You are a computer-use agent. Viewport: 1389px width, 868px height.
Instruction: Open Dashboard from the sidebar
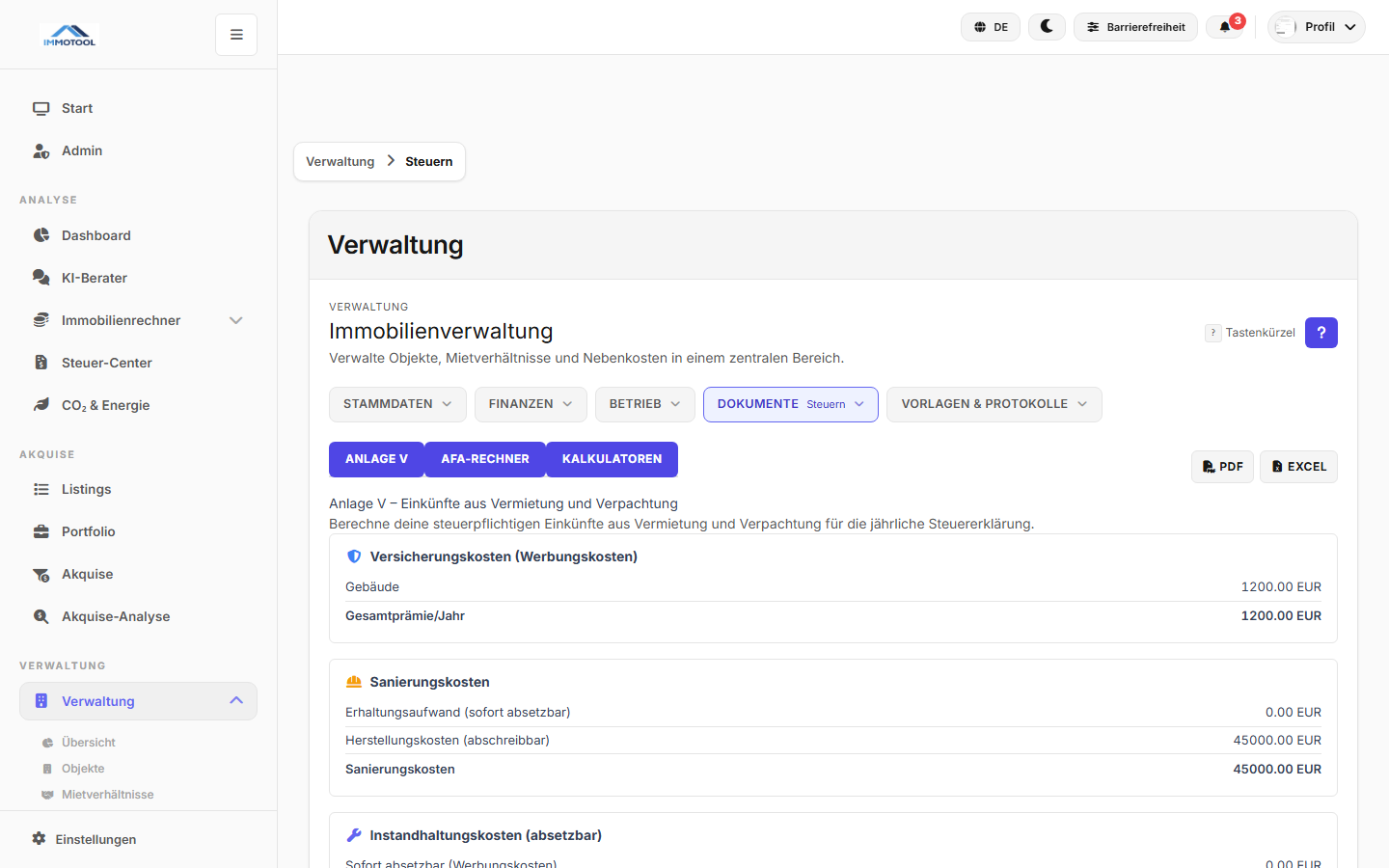(95, 235)
